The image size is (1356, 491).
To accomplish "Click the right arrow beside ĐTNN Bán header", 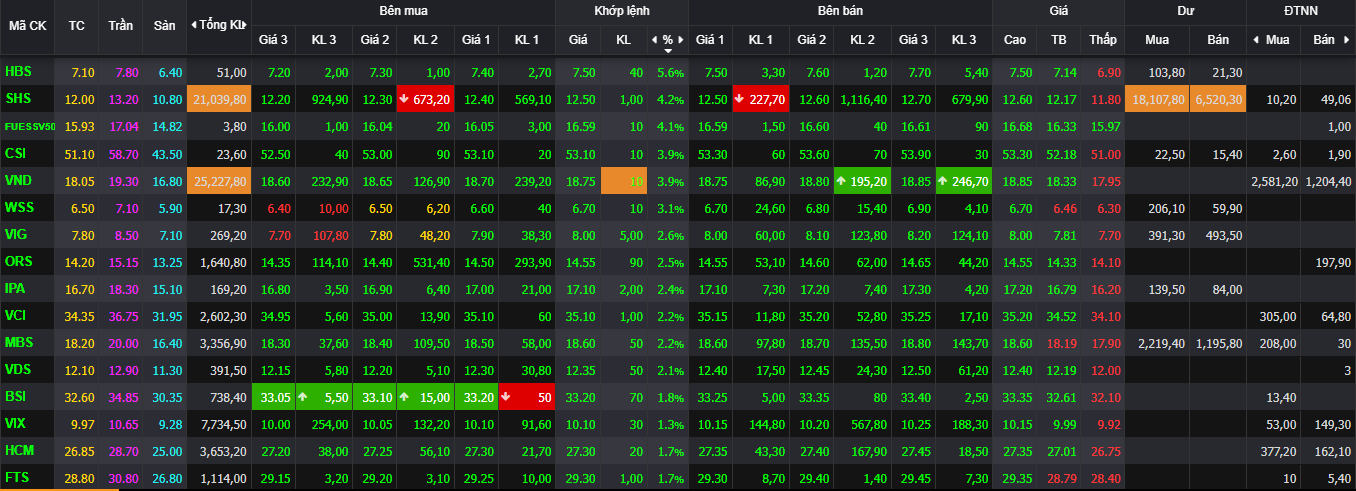I will pos(1346,39).
